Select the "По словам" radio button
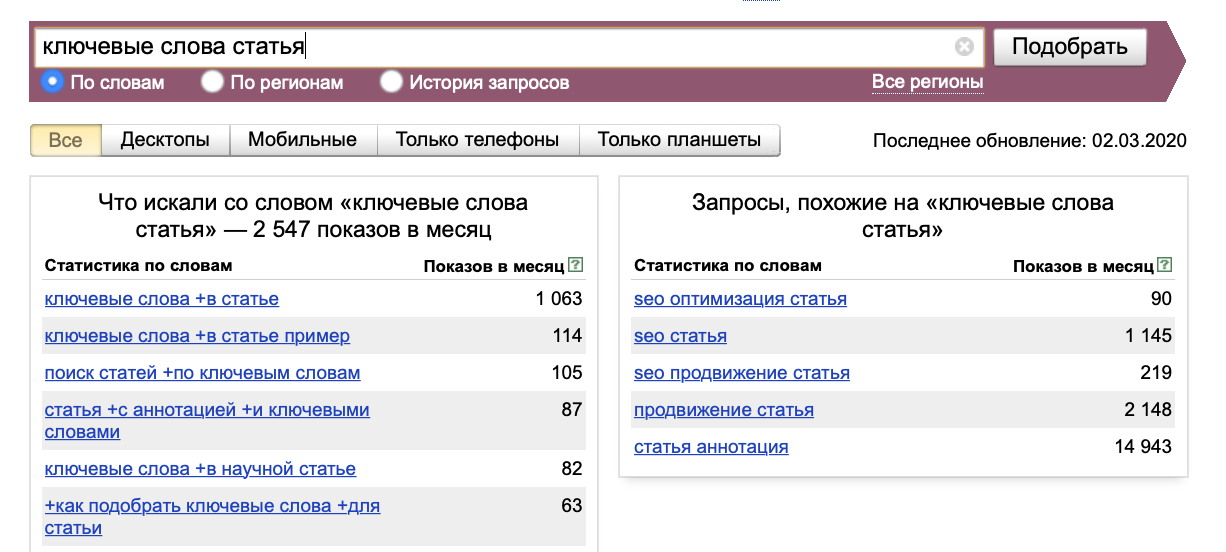Viewport: 1226px width, 552px height. coord(53,82)
